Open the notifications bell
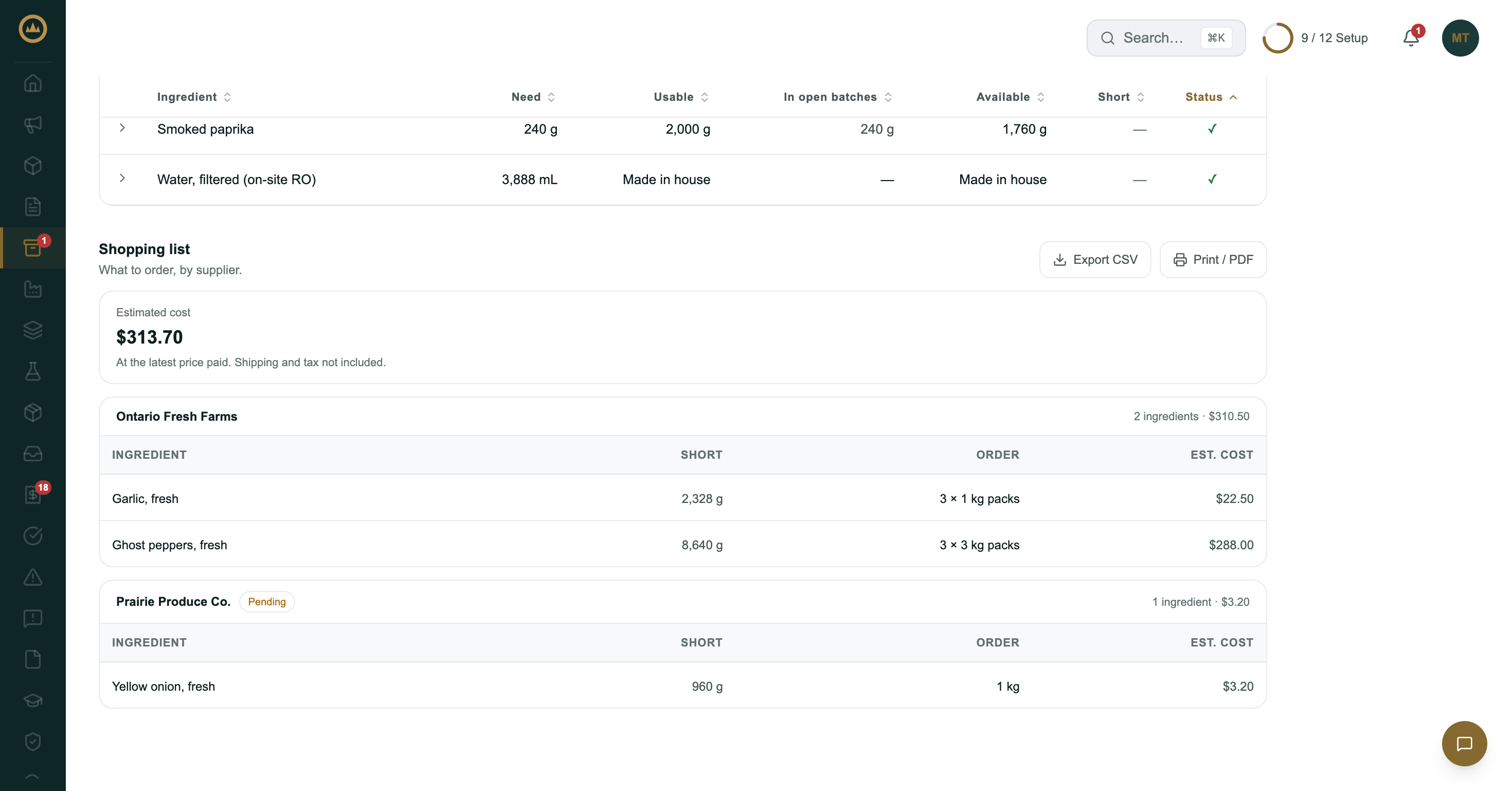Viewport: 1512px width, 791px height. 1411,38
